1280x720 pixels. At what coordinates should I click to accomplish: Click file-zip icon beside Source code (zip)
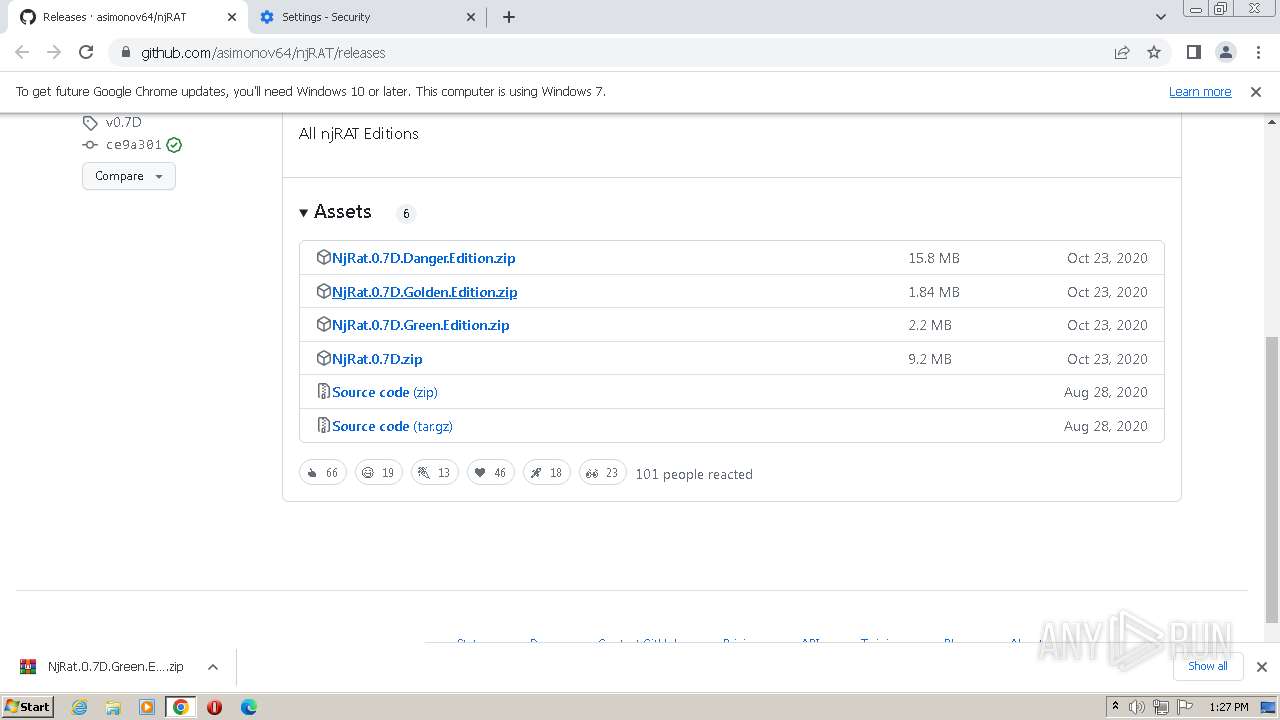(x=323, y=391)
